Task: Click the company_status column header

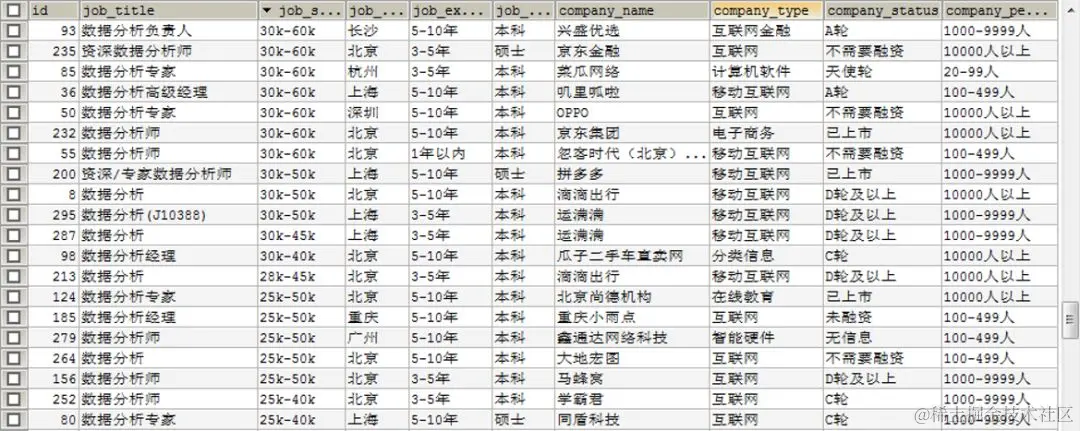Action: 882,10
